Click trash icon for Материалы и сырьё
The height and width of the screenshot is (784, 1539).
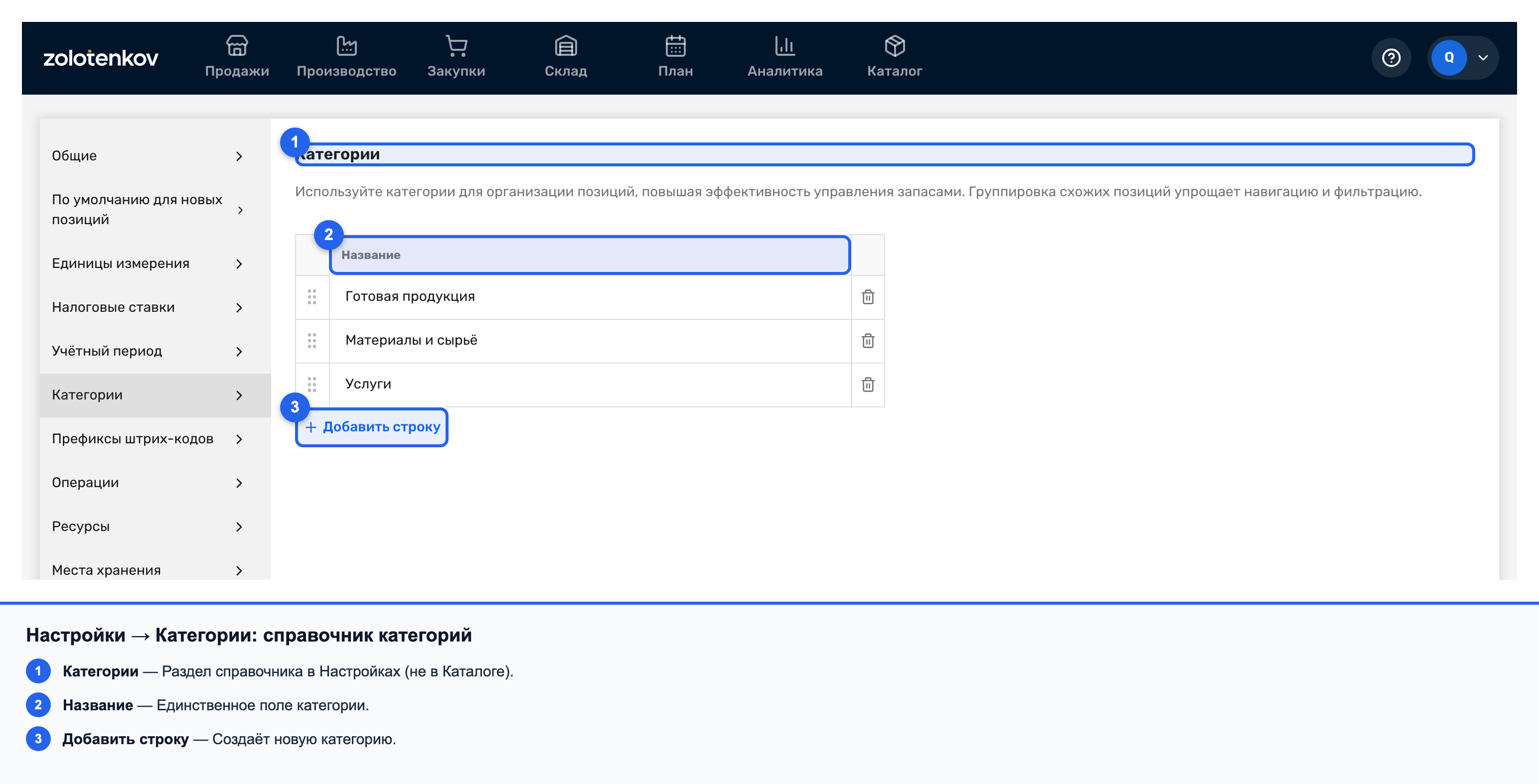click(868, 341)
